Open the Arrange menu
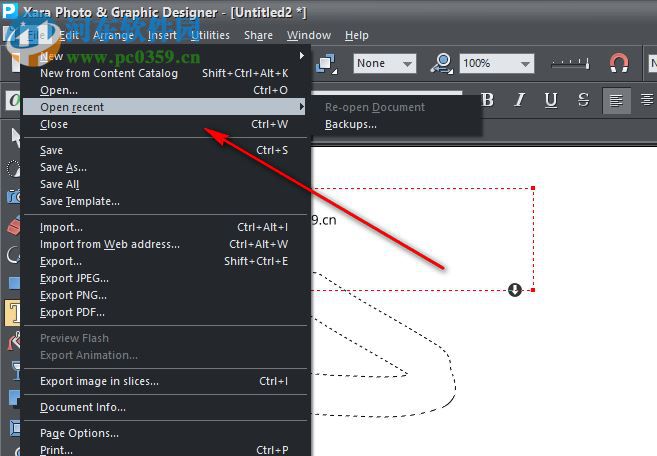 113,35
